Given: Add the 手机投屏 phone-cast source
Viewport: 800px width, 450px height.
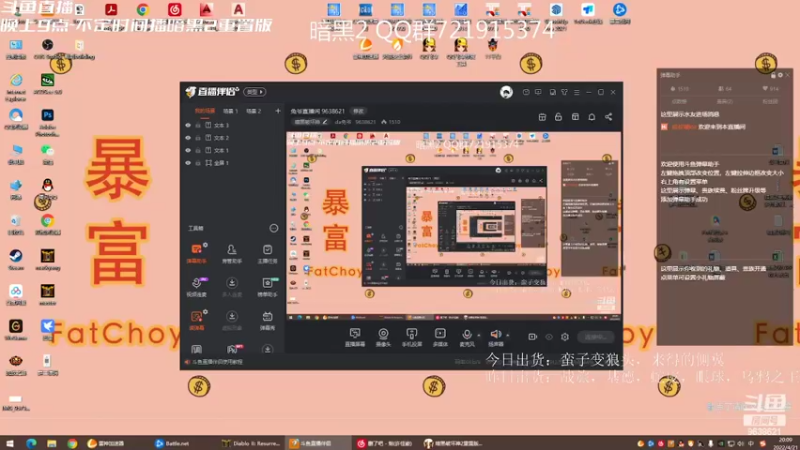Looking at the screenshot, I should [412, 337].
